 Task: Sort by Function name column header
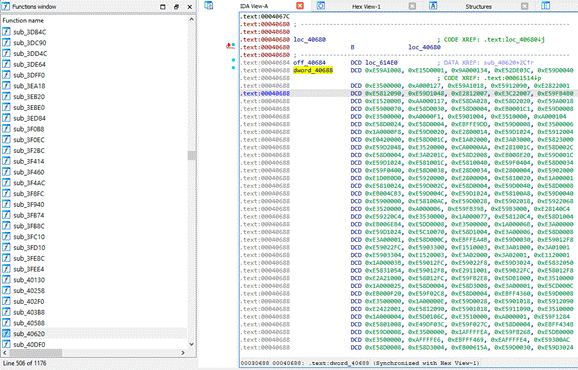tap(23, 20)
